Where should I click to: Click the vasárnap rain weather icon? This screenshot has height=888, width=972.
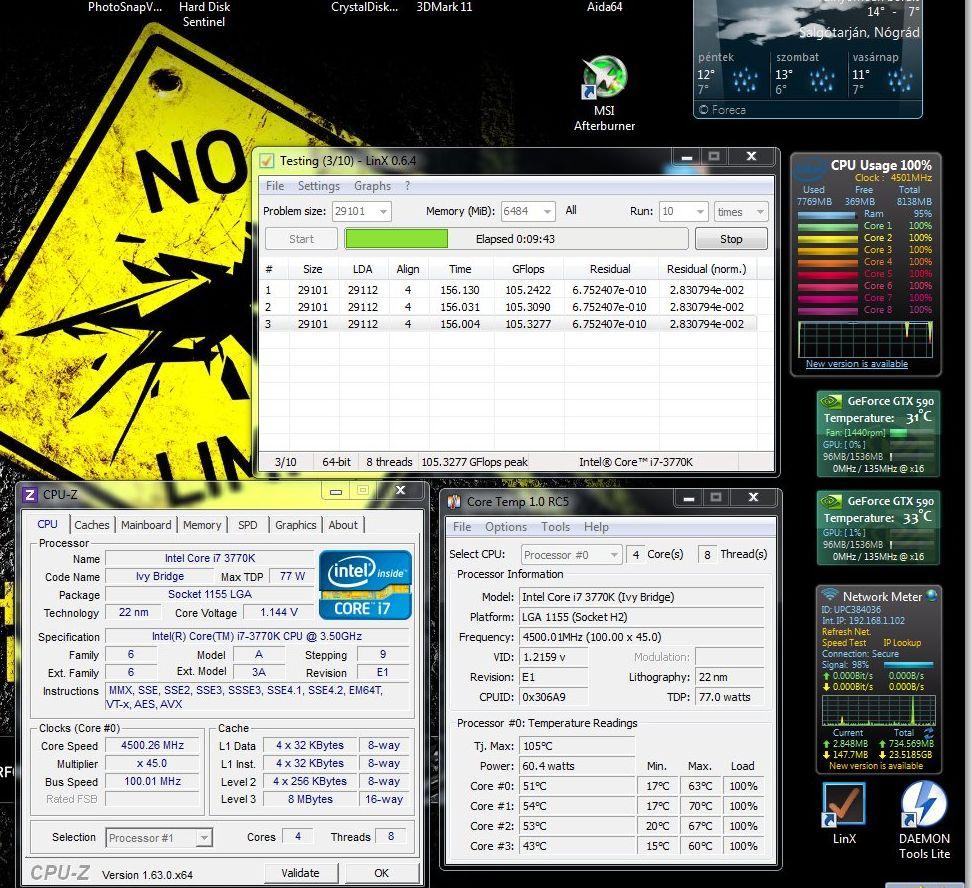[899, 79]
